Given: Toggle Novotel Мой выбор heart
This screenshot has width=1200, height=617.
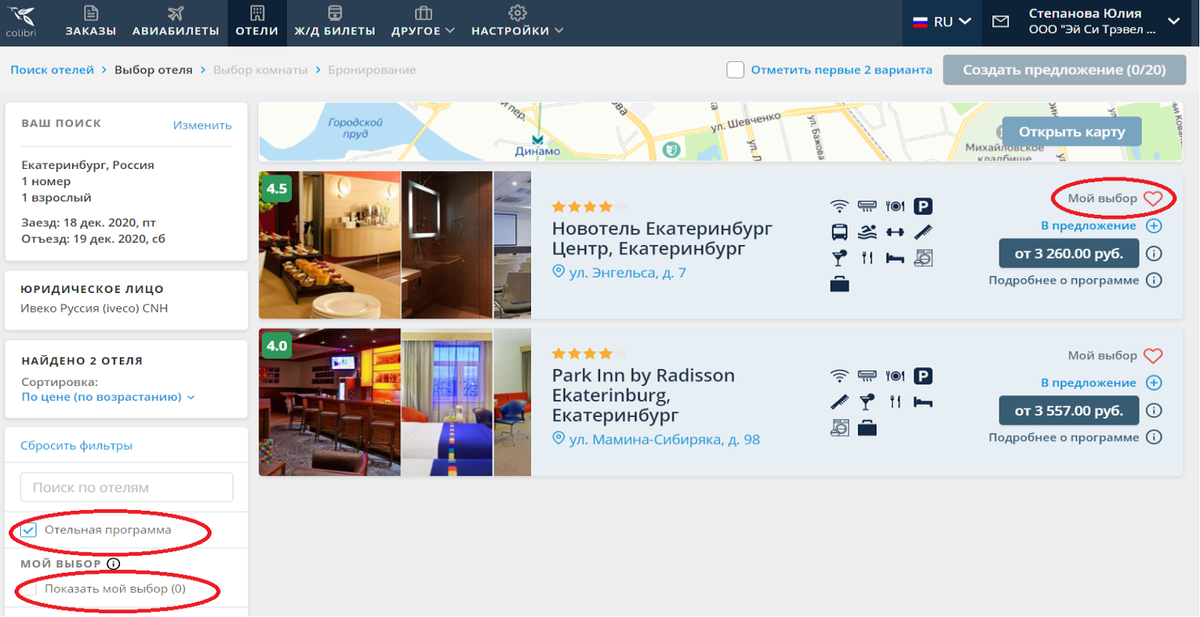Looking at the screenshot, I should [x=1153, y=198].
